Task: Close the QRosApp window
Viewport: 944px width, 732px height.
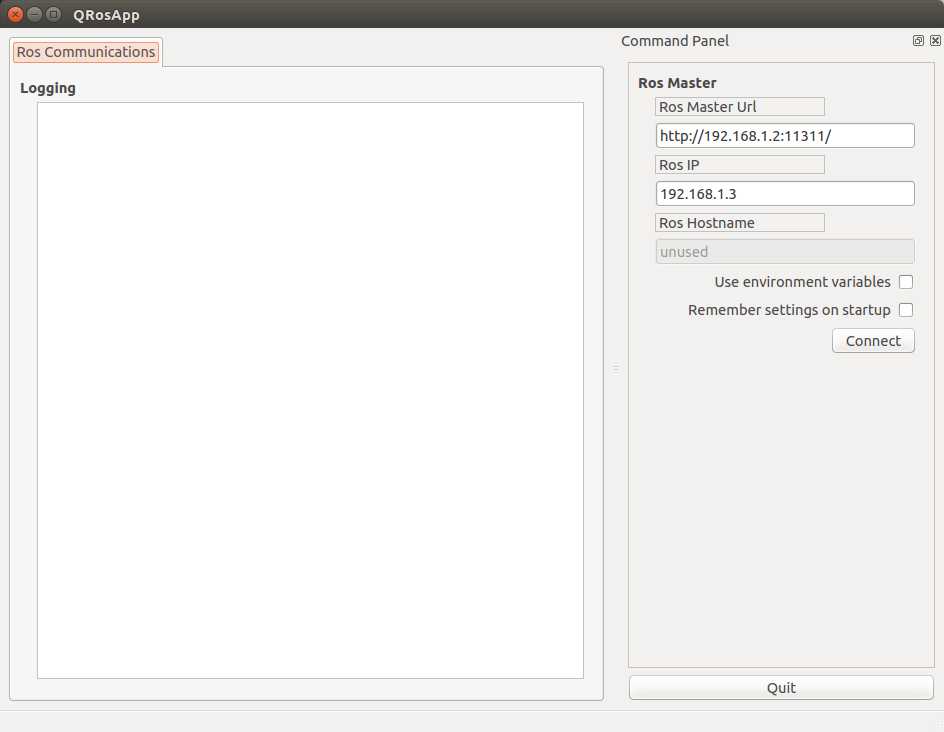Action: click(16, 14)
